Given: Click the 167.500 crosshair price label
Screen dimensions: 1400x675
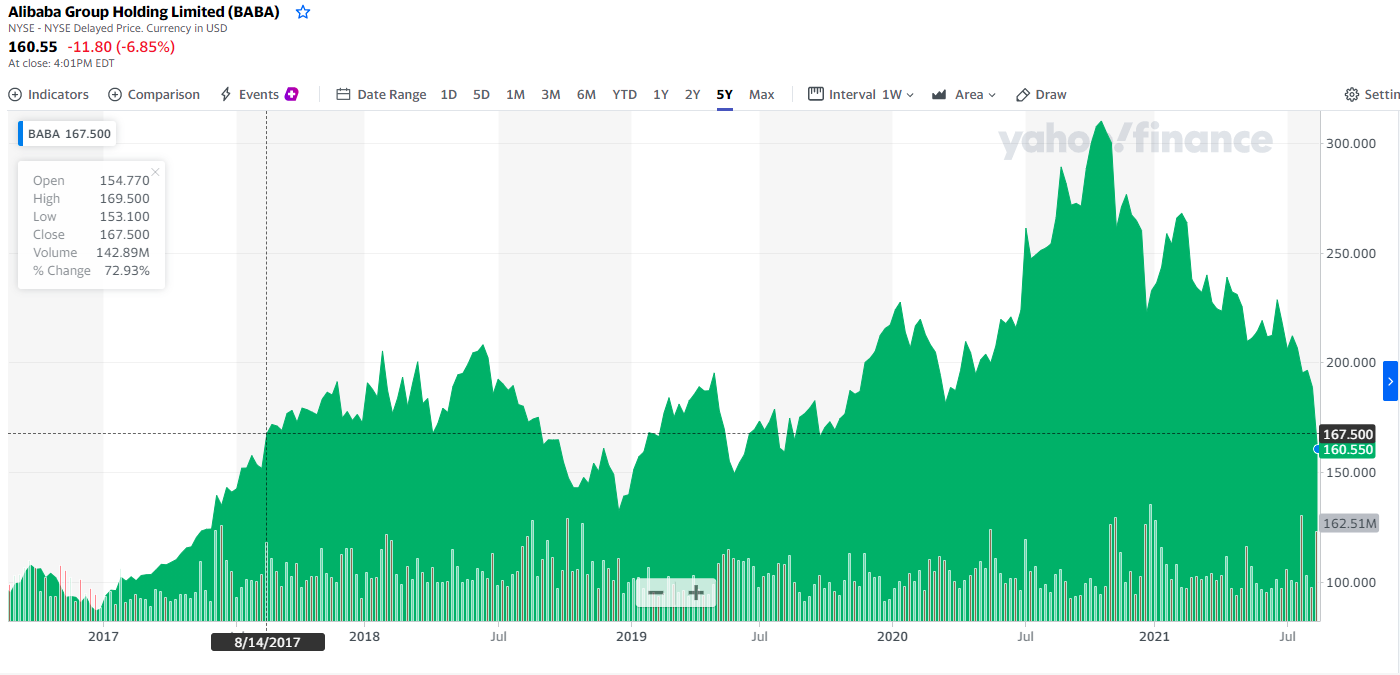Looking at the screenshot, I should click(1347, 434).
